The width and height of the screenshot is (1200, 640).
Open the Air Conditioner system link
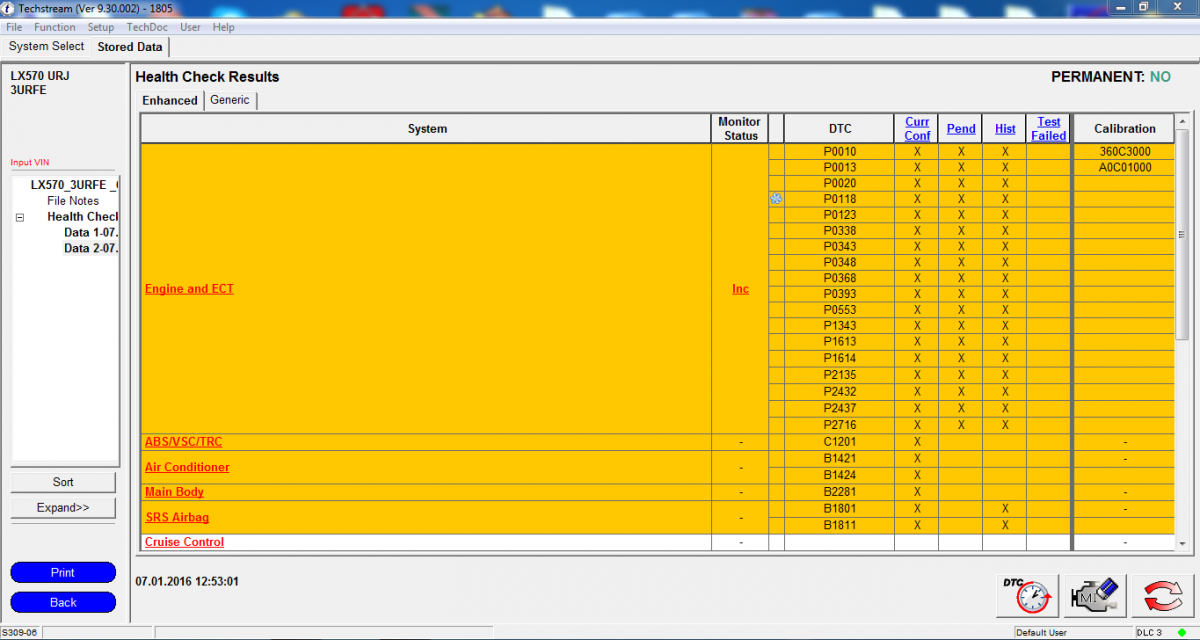point(187,467)
